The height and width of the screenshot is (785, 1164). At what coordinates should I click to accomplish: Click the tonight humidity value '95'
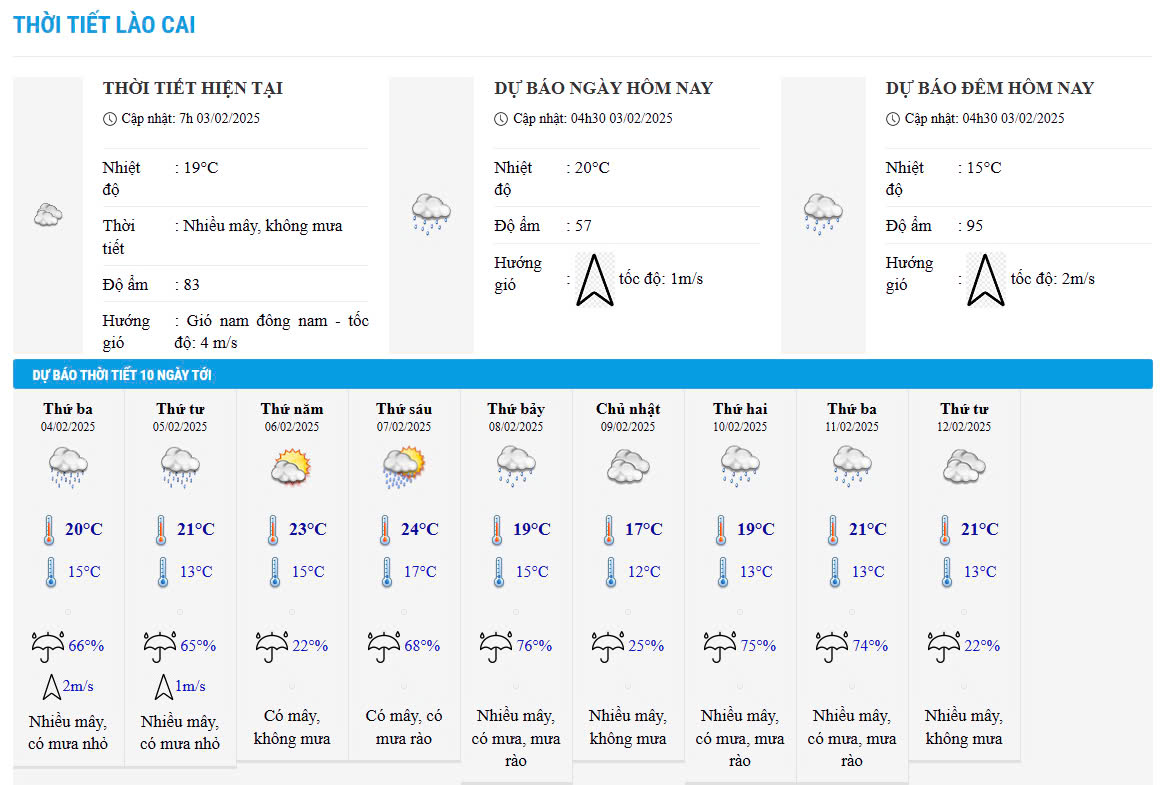pos(975,226)
